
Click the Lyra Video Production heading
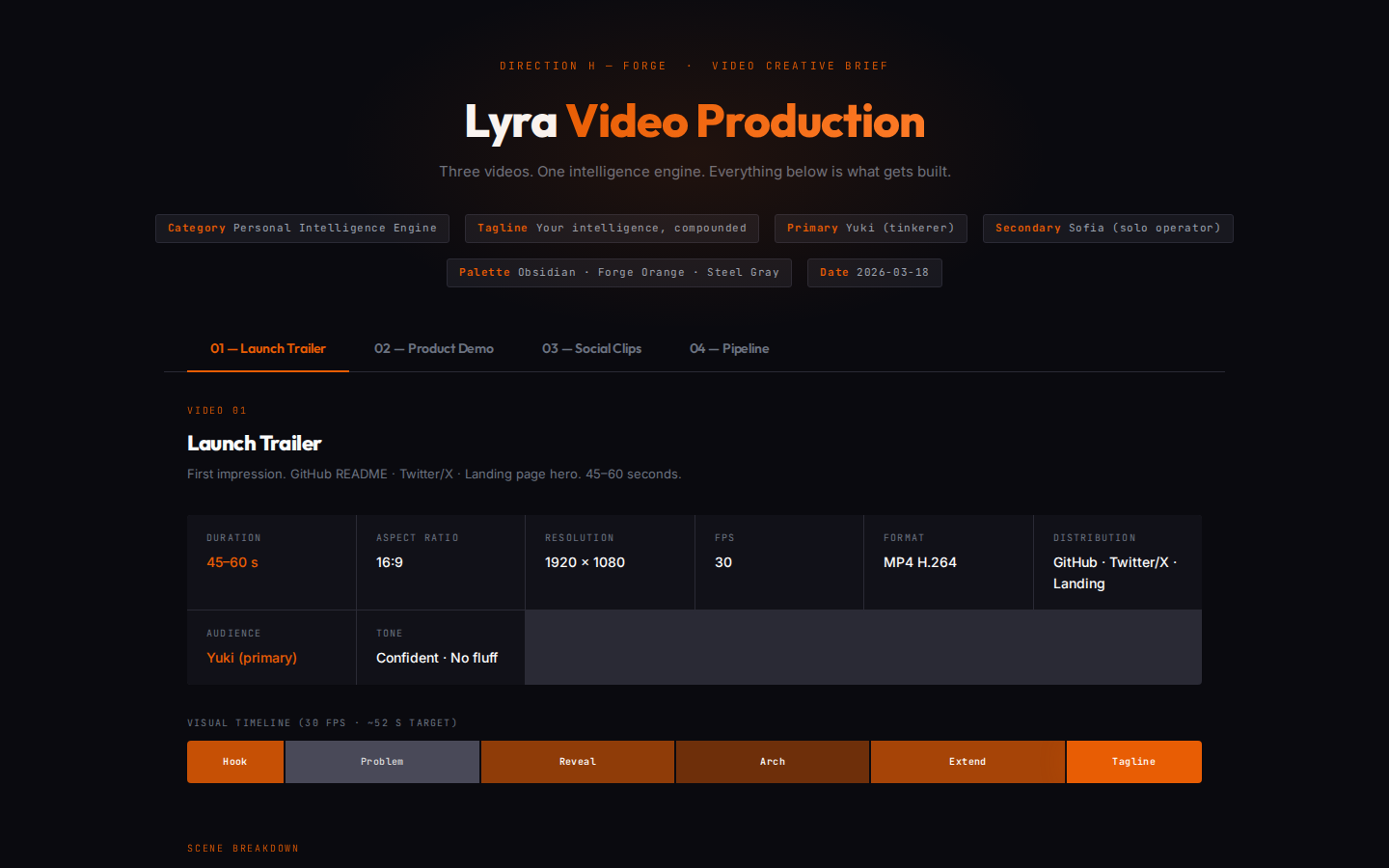click(x=694, y=122)
